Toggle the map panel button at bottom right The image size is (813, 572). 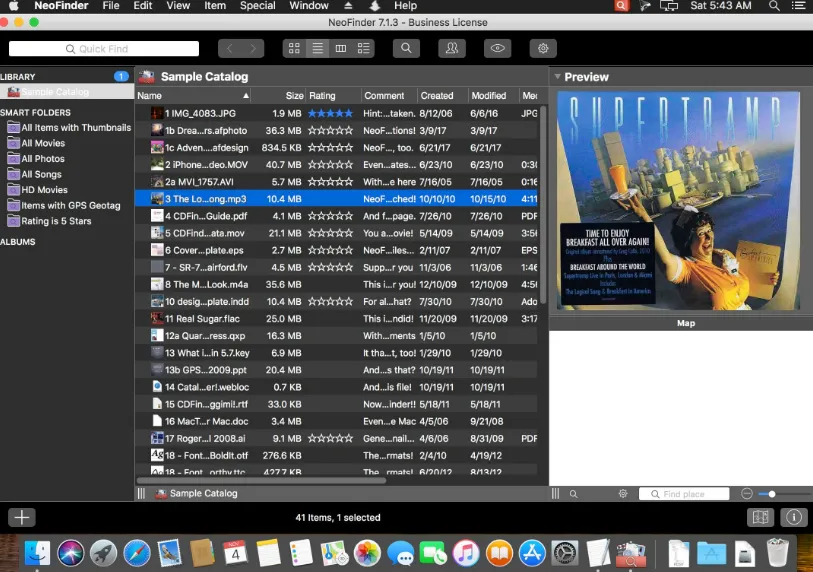pyautogui.click(x=760, y=517)
